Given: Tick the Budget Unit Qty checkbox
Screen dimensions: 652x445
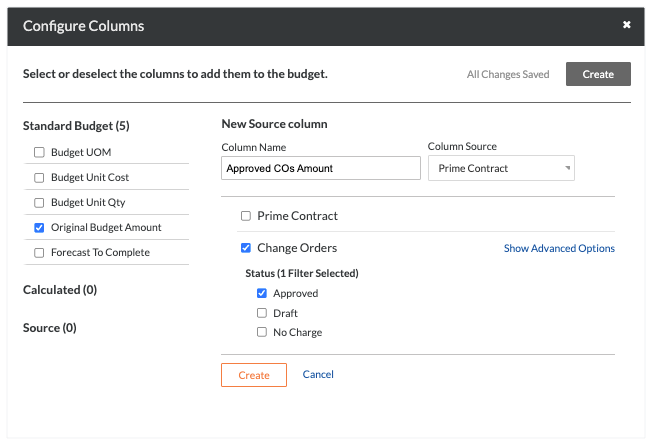Looking at the screenshot, I should point(40,202).
